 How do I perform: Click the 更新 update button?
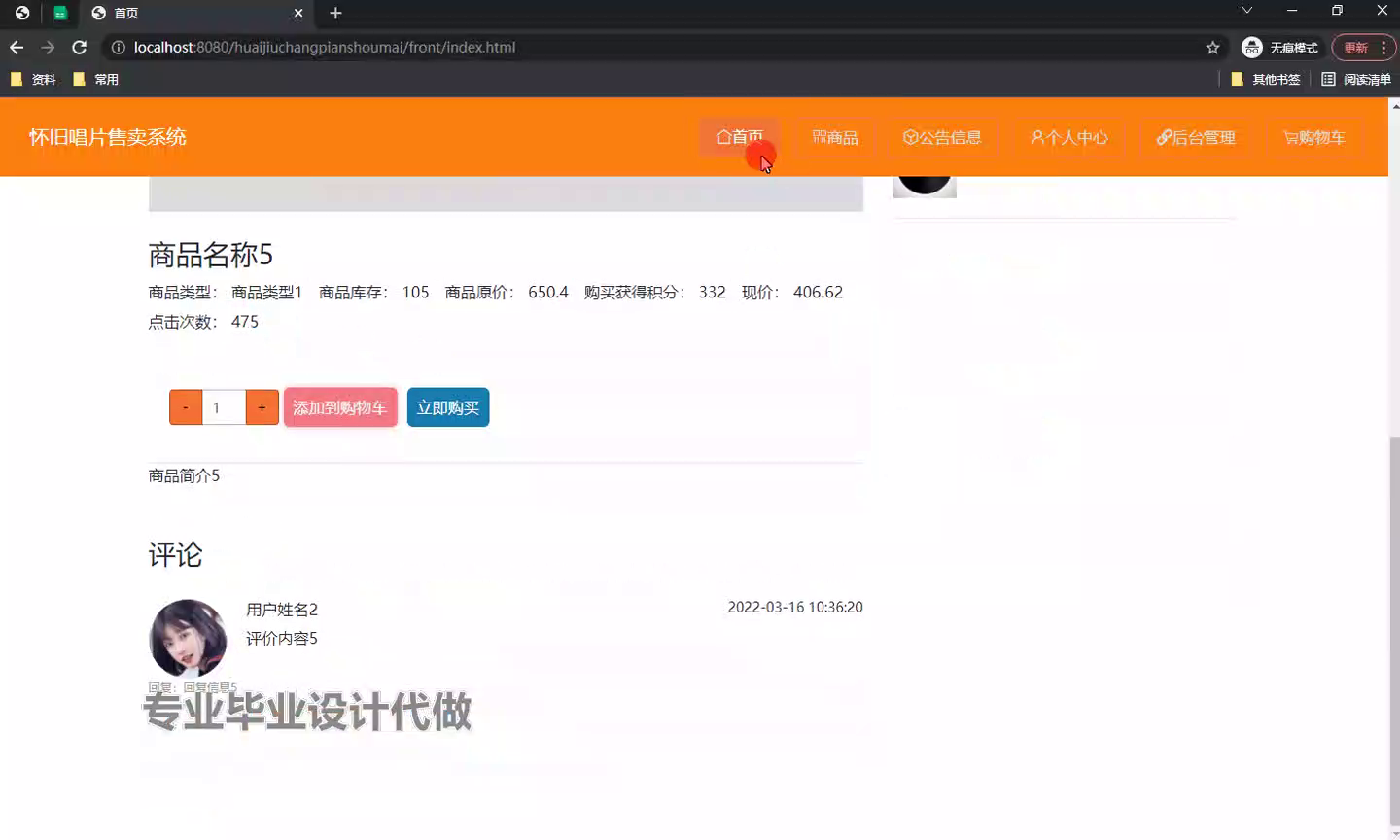pyautogui.click(x=1363, y=48)
